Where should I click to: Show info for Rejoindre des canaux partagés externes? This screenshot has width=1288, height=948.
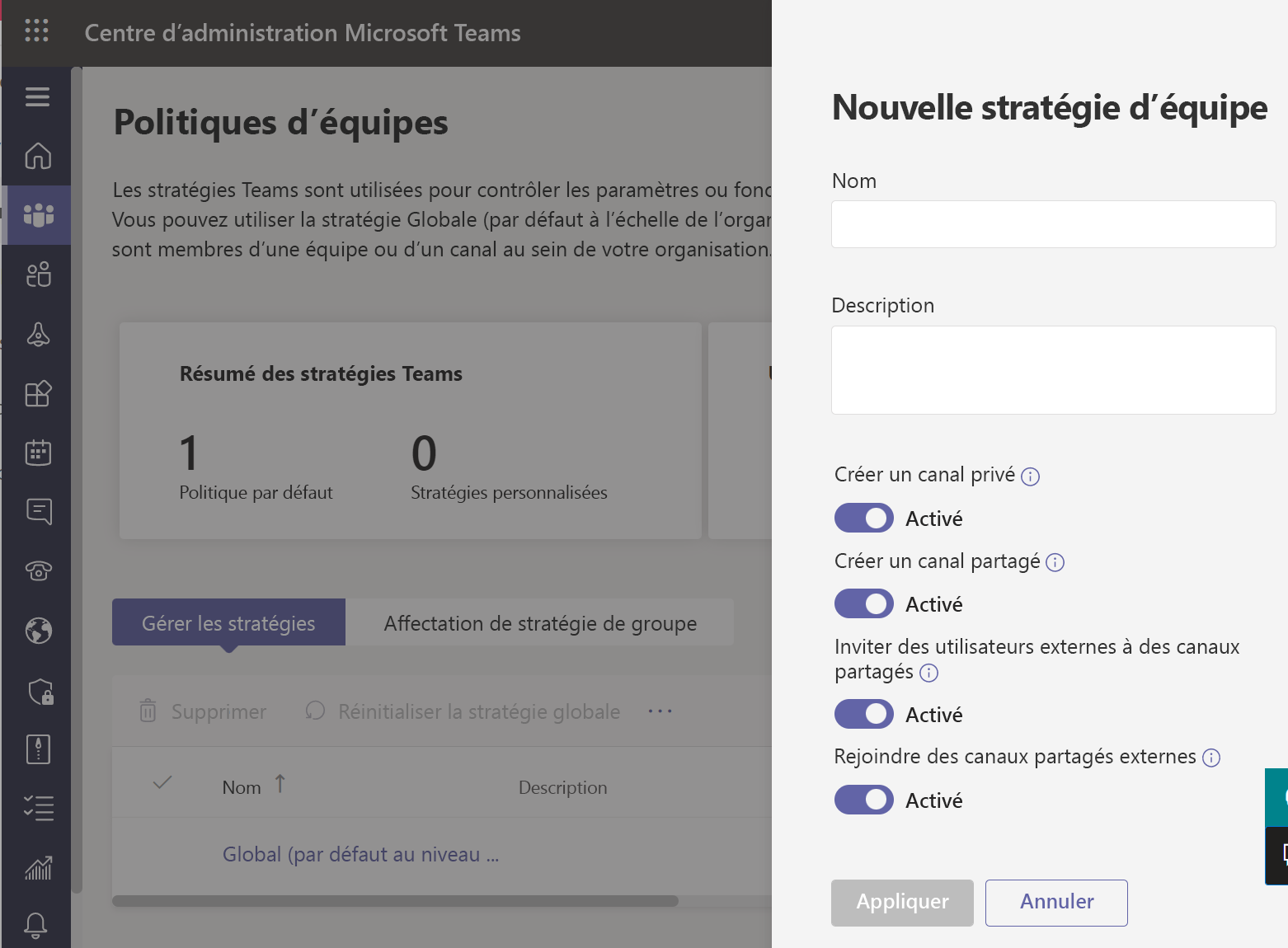pyautogui.click(x=1210, y=758)
